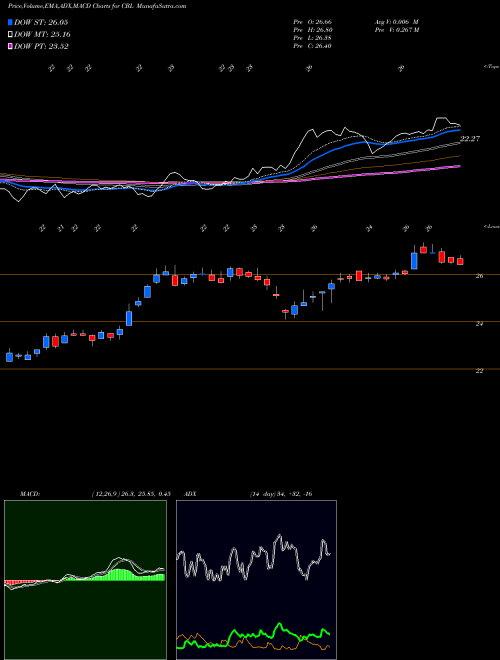500x660 pixels.
Task: Click the white DOW MT legend swatch
Action: [10, 35]
